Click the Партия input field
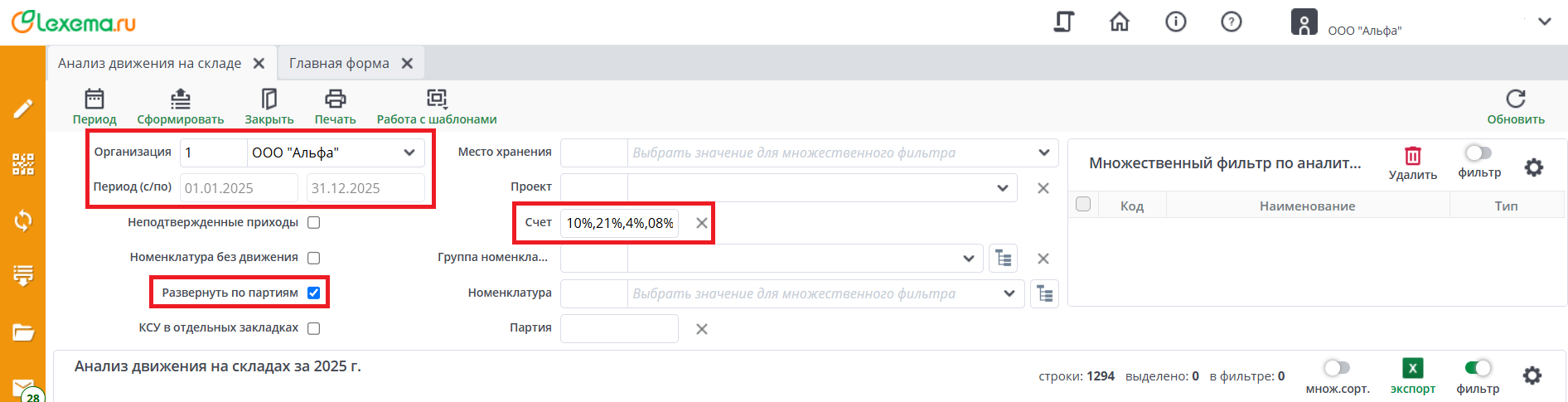Screen dimensions: 1568x402 click(x=619, y=328)
